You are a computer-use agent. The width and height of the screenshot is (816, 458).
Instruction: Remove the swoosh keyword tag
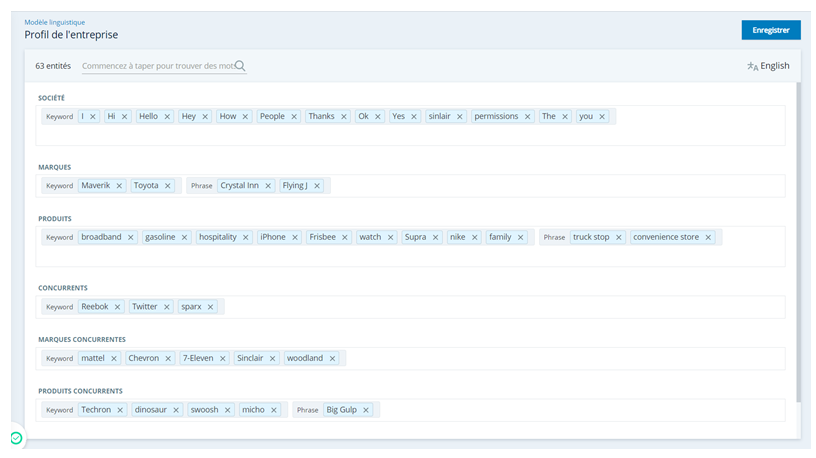point(227,410)
